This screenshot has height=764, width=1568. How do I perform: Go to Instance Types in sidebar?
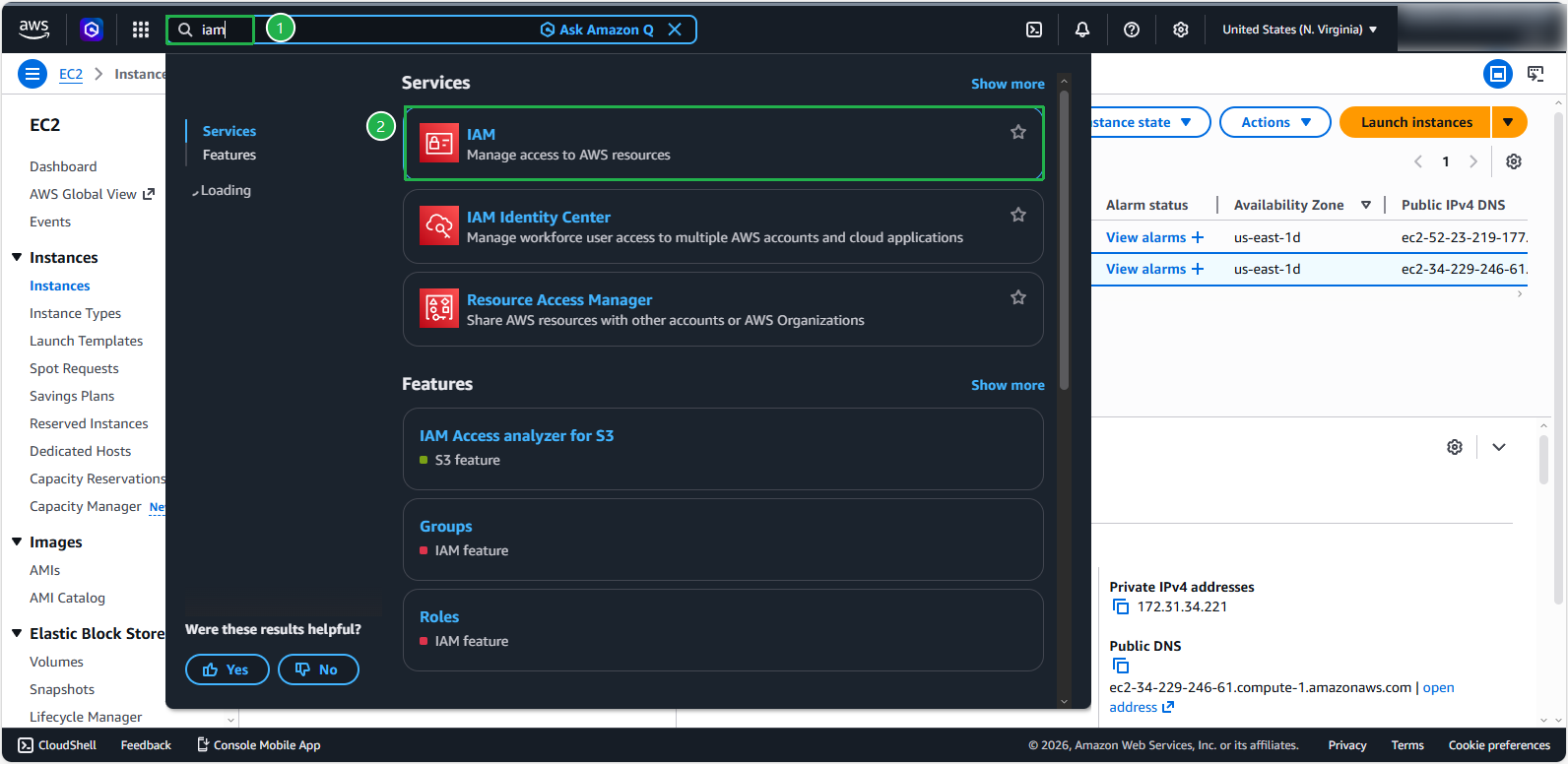pos(75,313)
